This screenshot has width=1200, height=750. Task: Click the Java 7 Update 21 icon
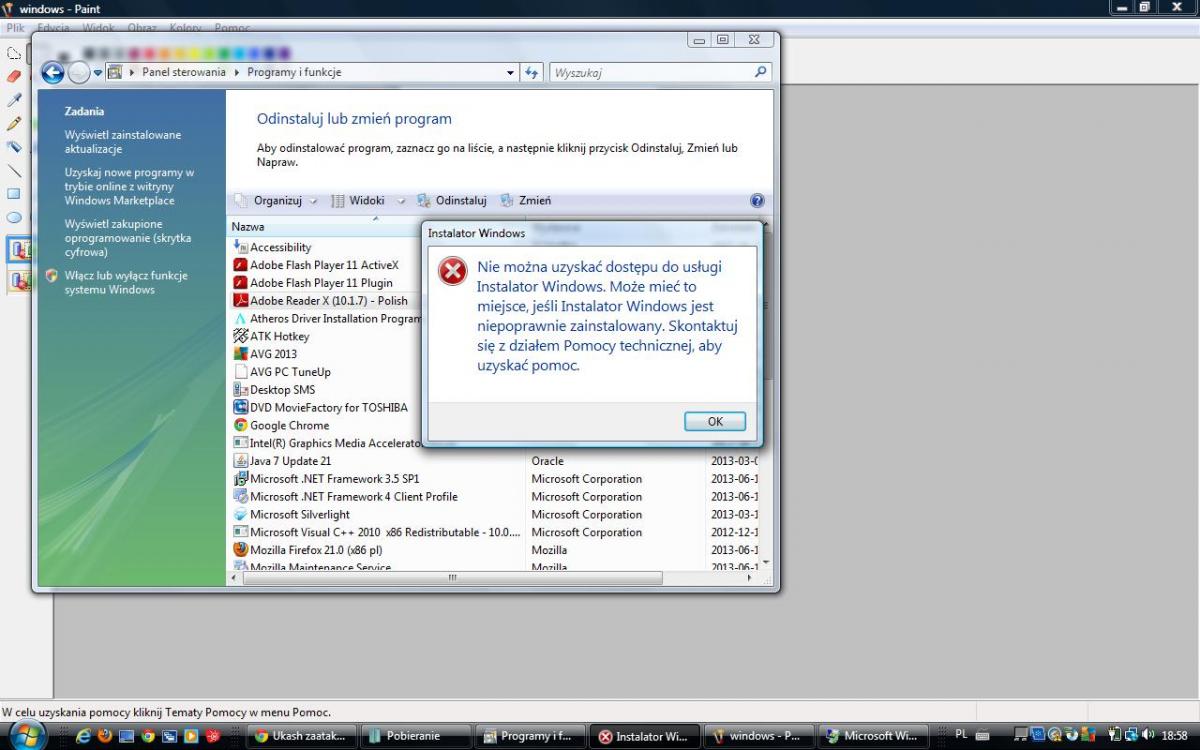tap(240, 461)
